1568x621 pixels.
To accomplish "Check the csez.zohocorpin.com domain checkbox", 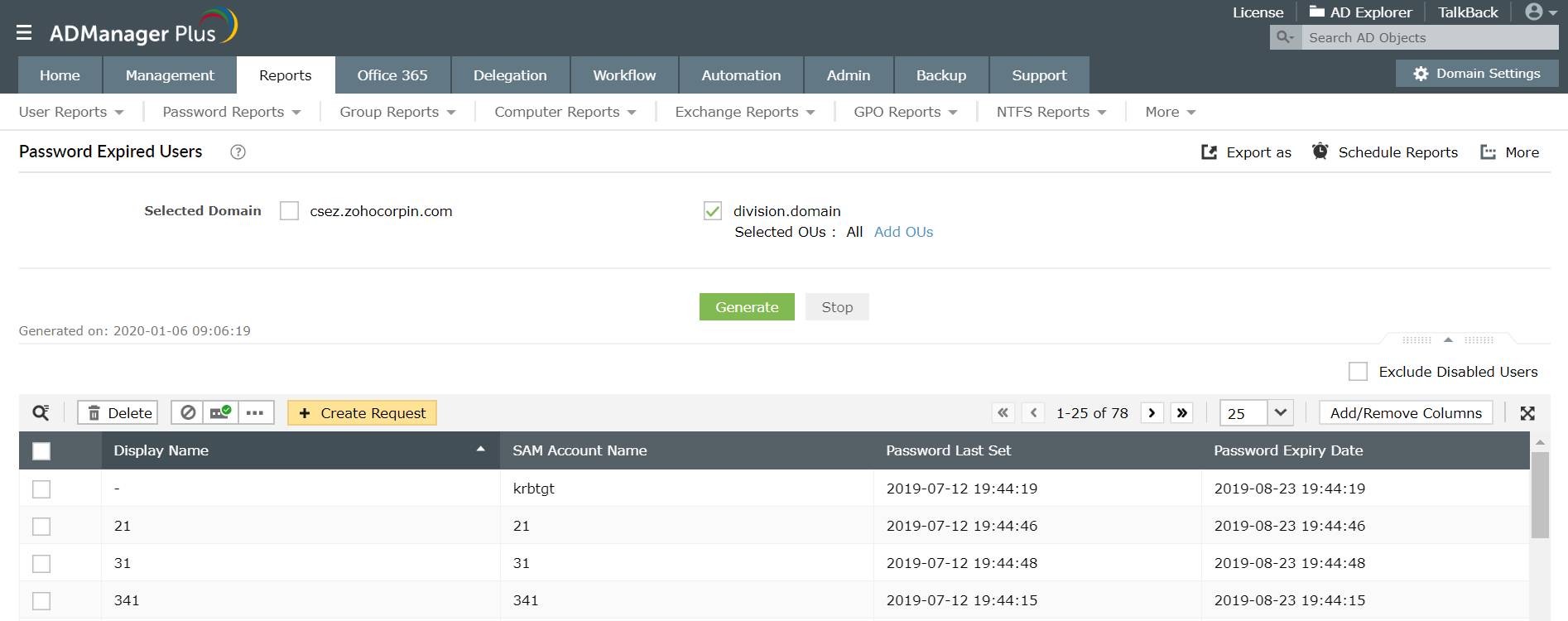I will (289, 211).
